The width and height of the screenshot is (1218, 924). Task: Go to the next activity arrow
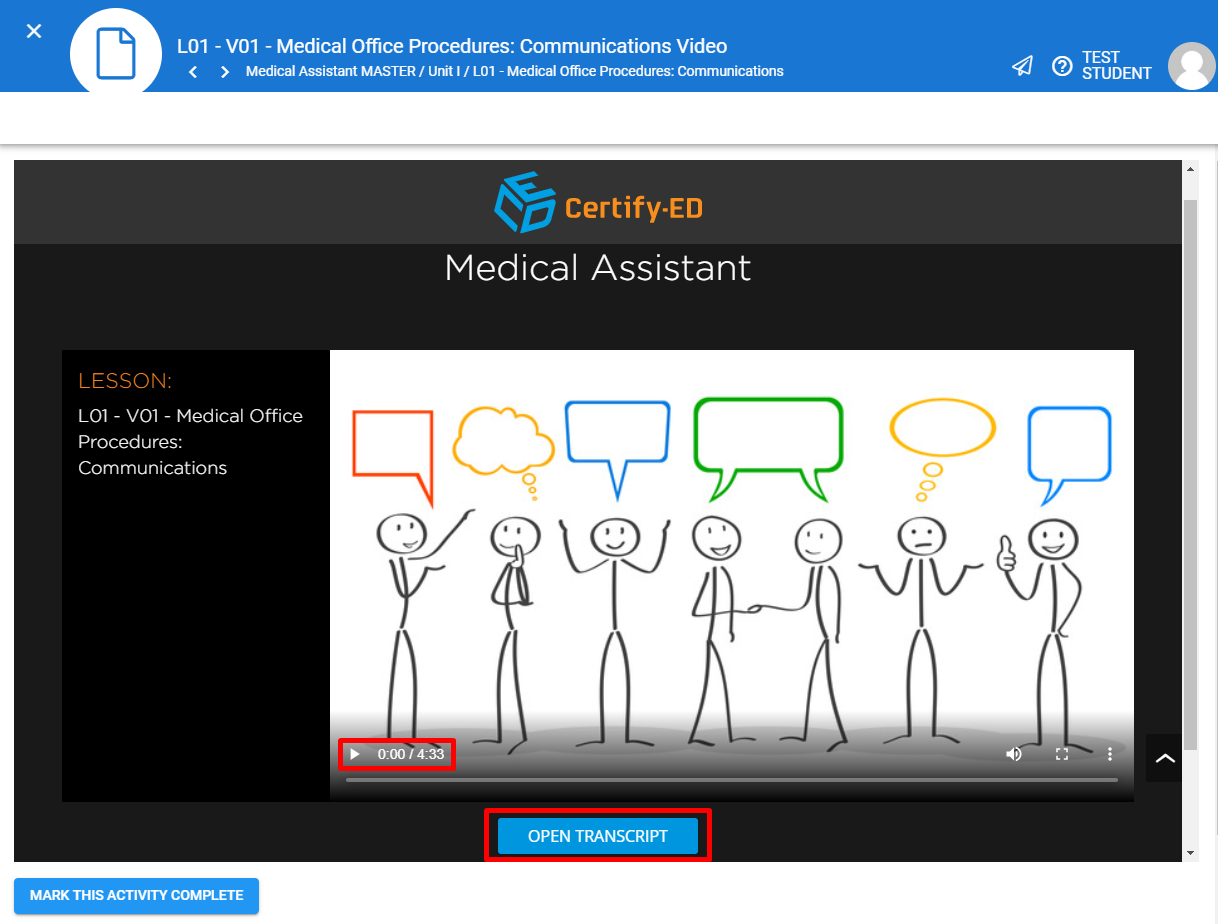pyautogui.click(x=225, y=72)
